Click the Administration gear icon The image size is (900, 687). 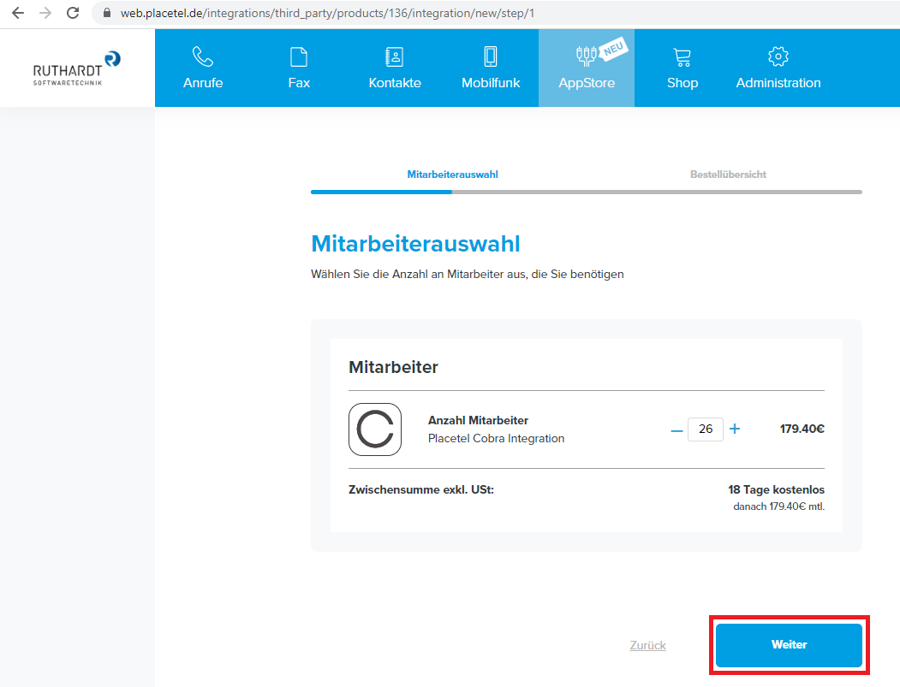[x=778, y=56]
